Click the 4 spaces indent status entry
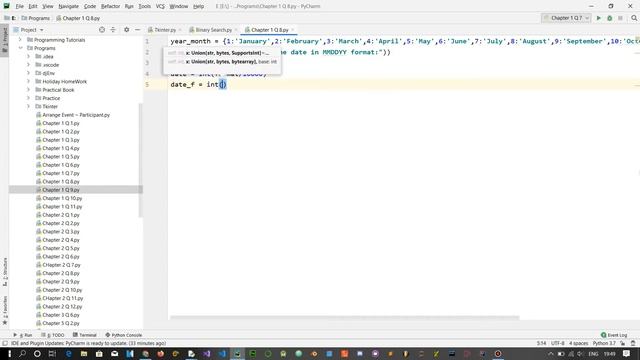 578,343
